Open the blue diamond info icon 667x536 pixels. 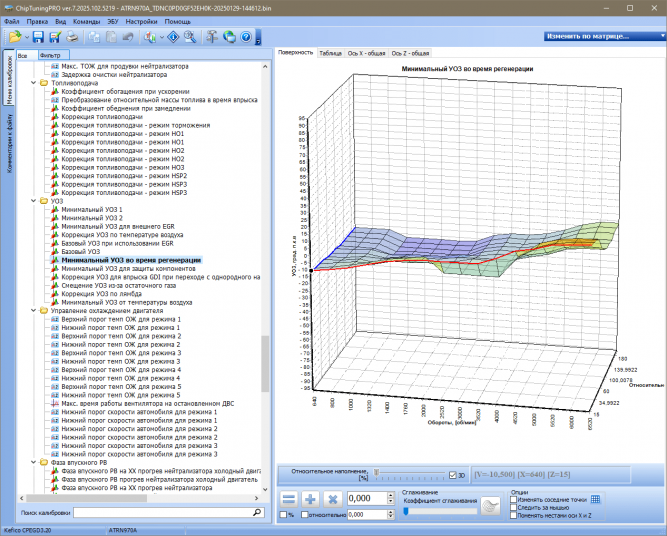click(x=173, y=37)
